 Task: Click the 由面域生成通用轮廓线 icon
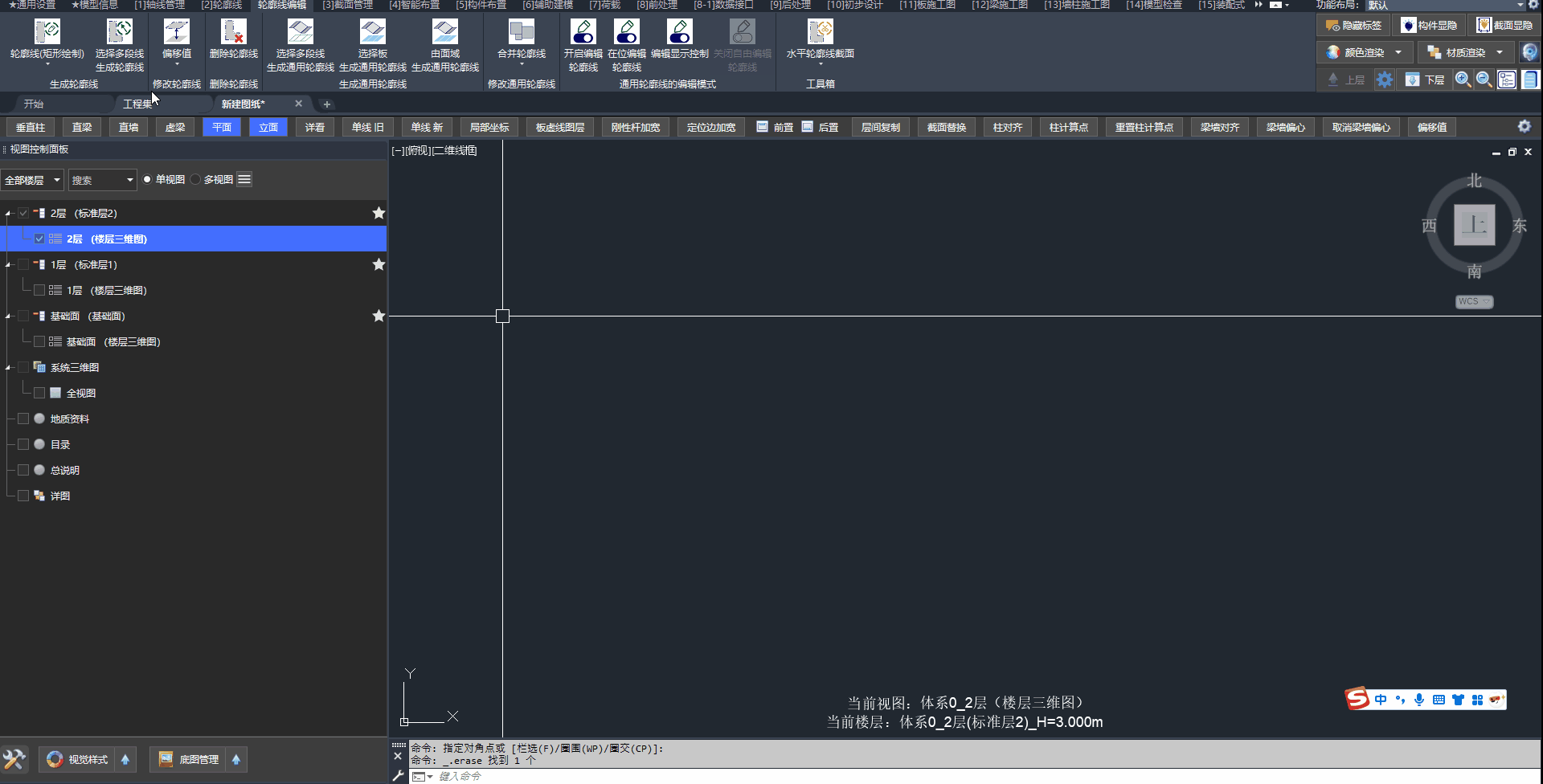click(x=444, y=32)
